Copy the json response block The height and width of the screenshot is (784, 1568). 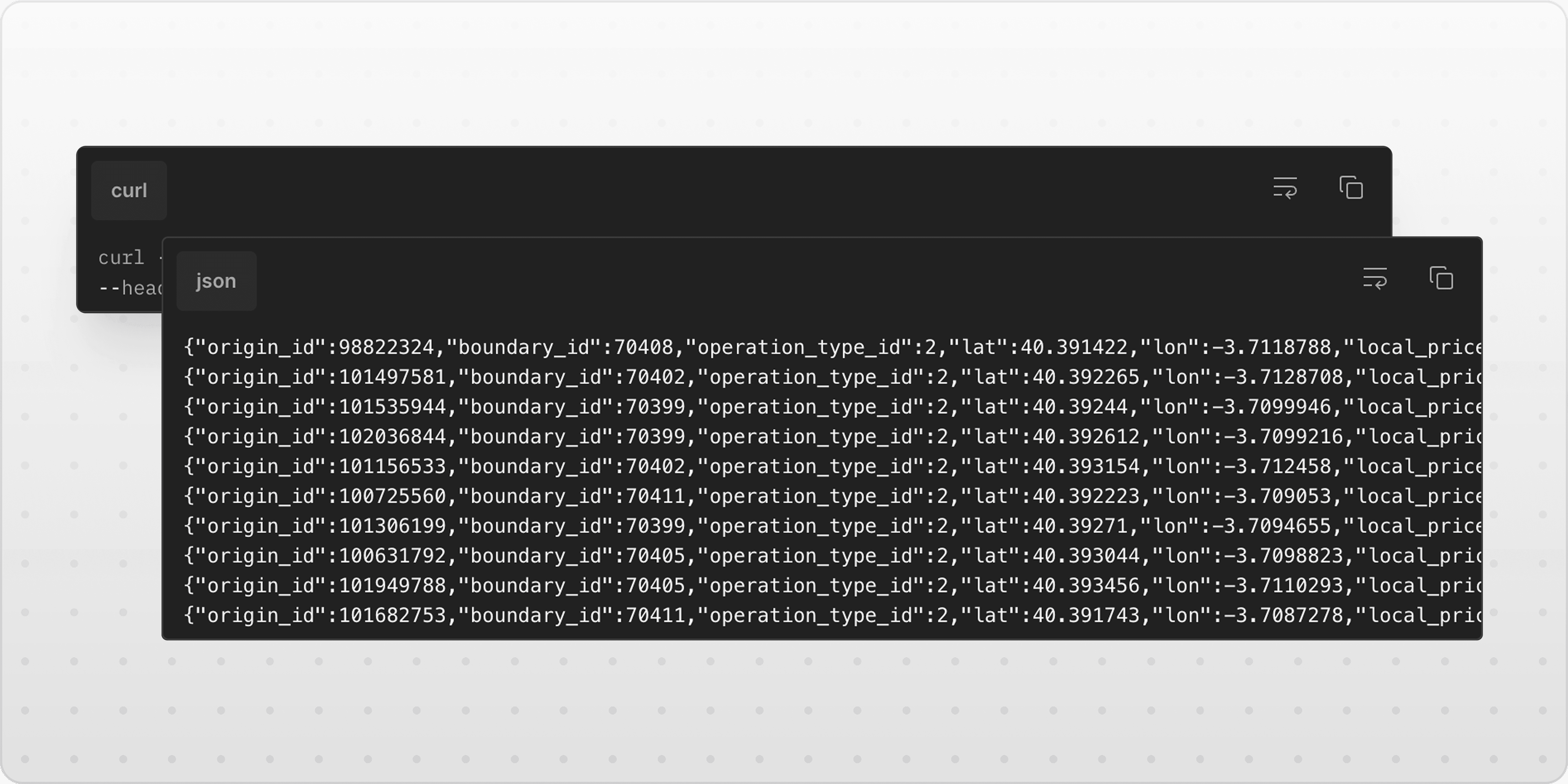point(1441,278)
